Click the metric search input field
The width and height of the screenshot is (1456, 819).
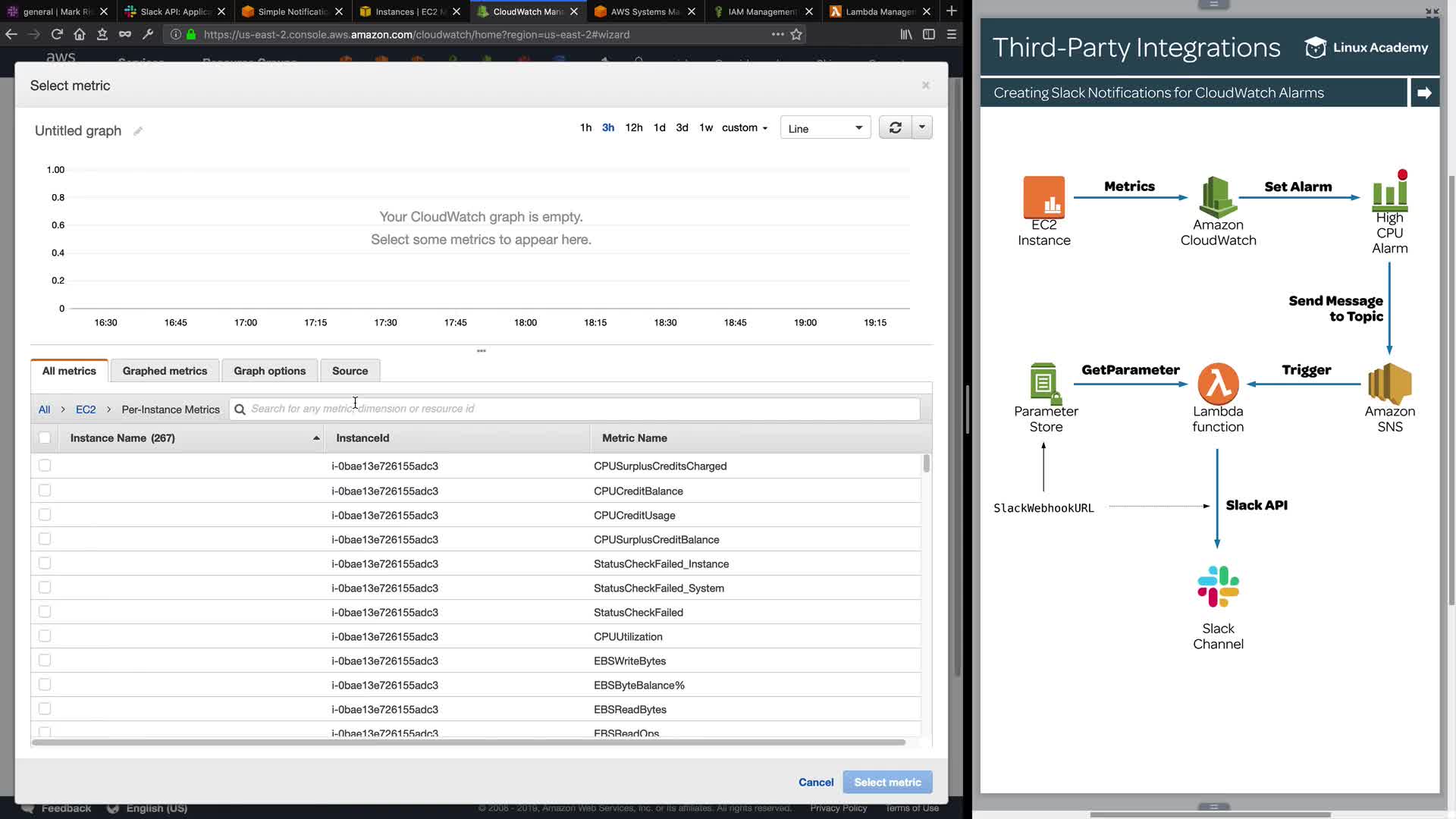click(x=576, y=409)
